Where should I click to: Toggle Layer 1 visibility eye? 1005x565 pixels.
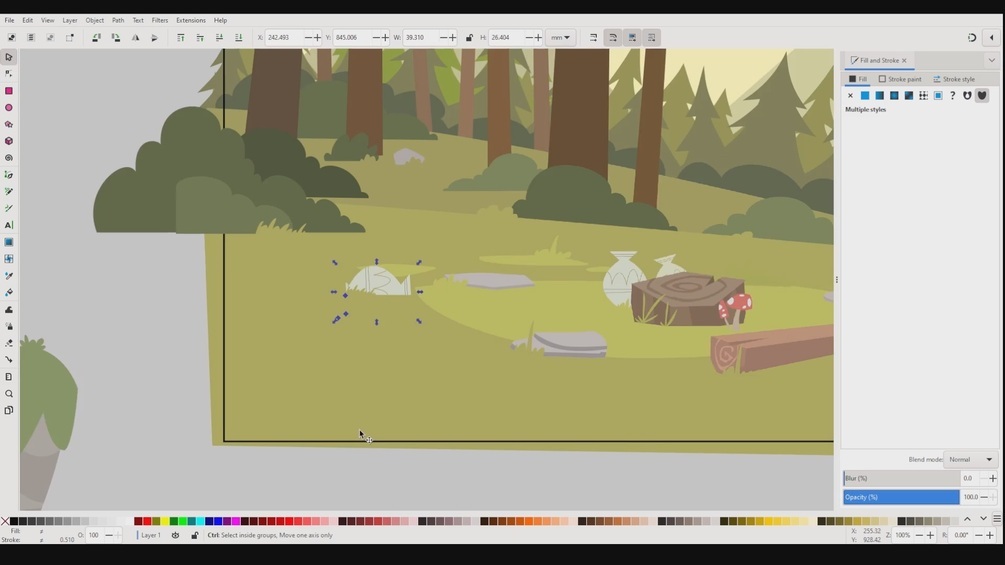click(175, 536)
